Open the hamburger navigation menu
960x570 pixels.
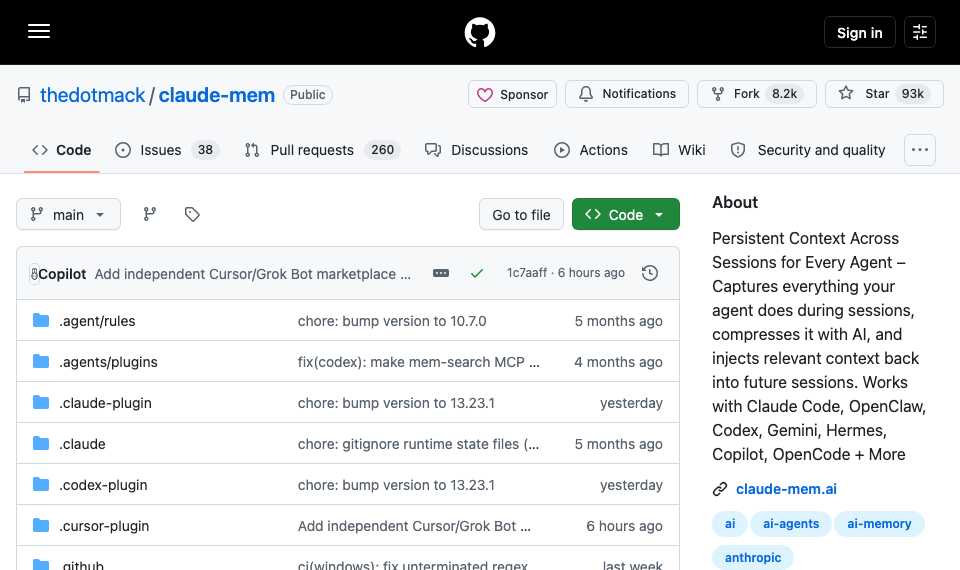[x=39, y=31]
